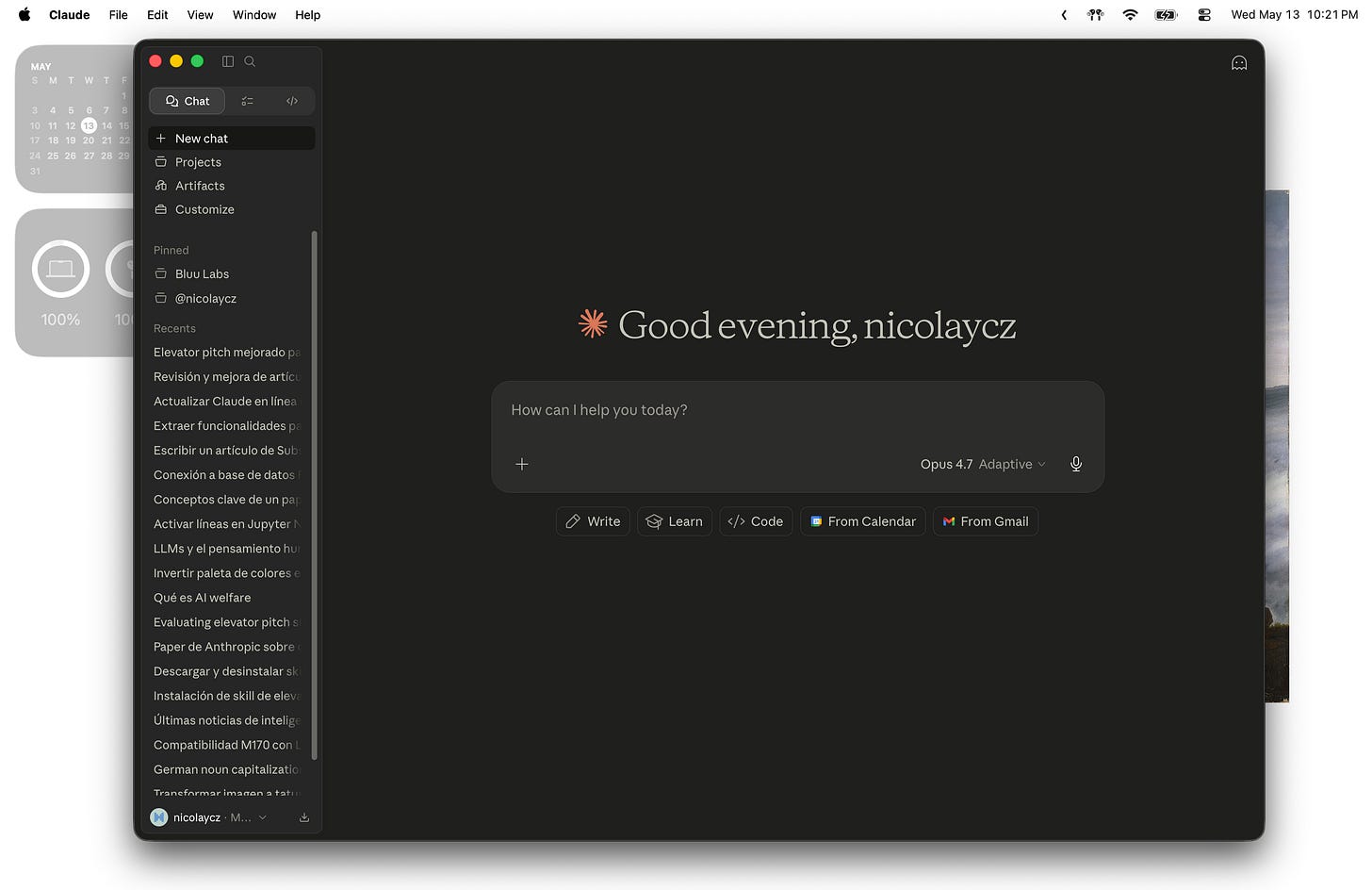This screenshot has width=1372, height=890.
Task: Open chat "Compatibilidad M170 con"
Action: point(228,745)
